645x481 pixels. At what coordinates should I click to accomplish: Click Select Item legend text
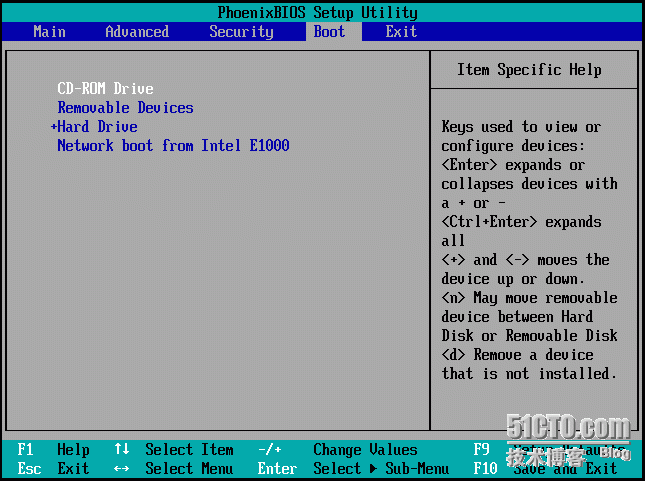[189, 449]
